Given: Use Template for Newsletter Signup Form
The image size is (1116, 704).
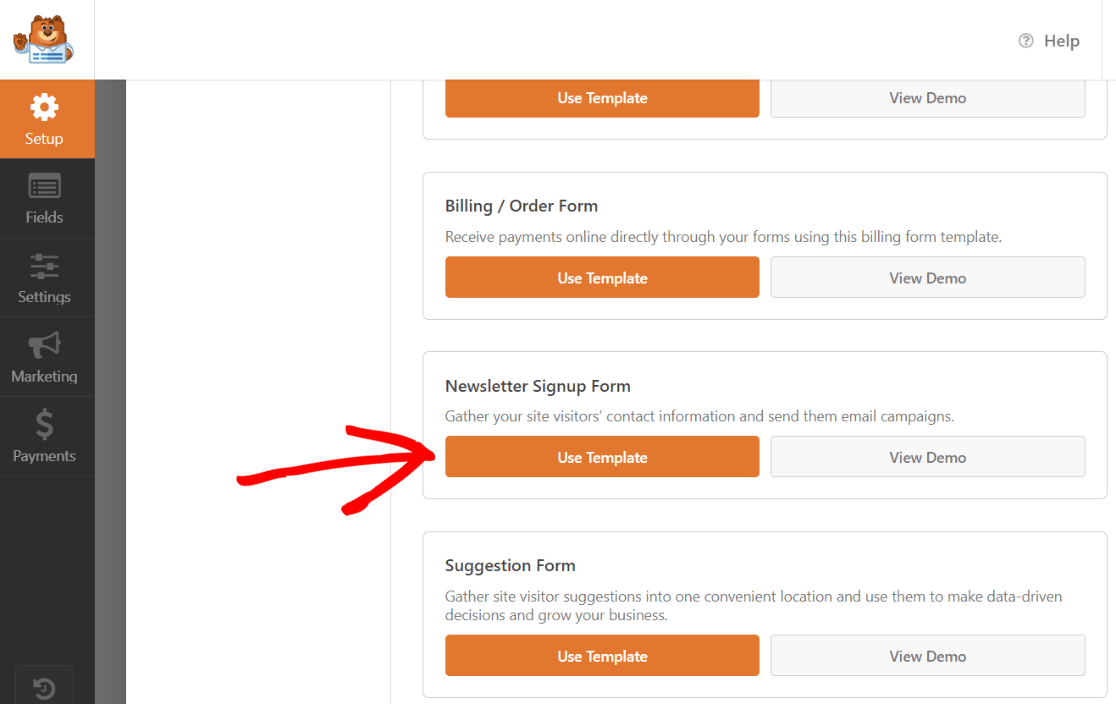Looking at the screenshot, I should click(x=602, y=456).
